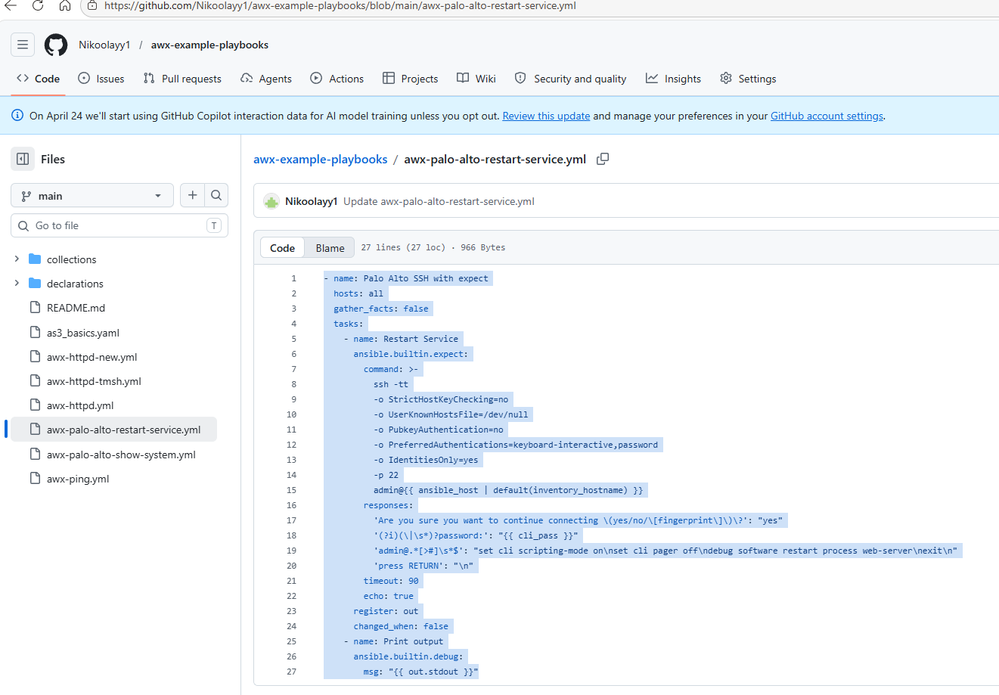This screenshot has height=695, width=999.
Task: Click 'hosts: all' code line
Action: pos(358,294)
